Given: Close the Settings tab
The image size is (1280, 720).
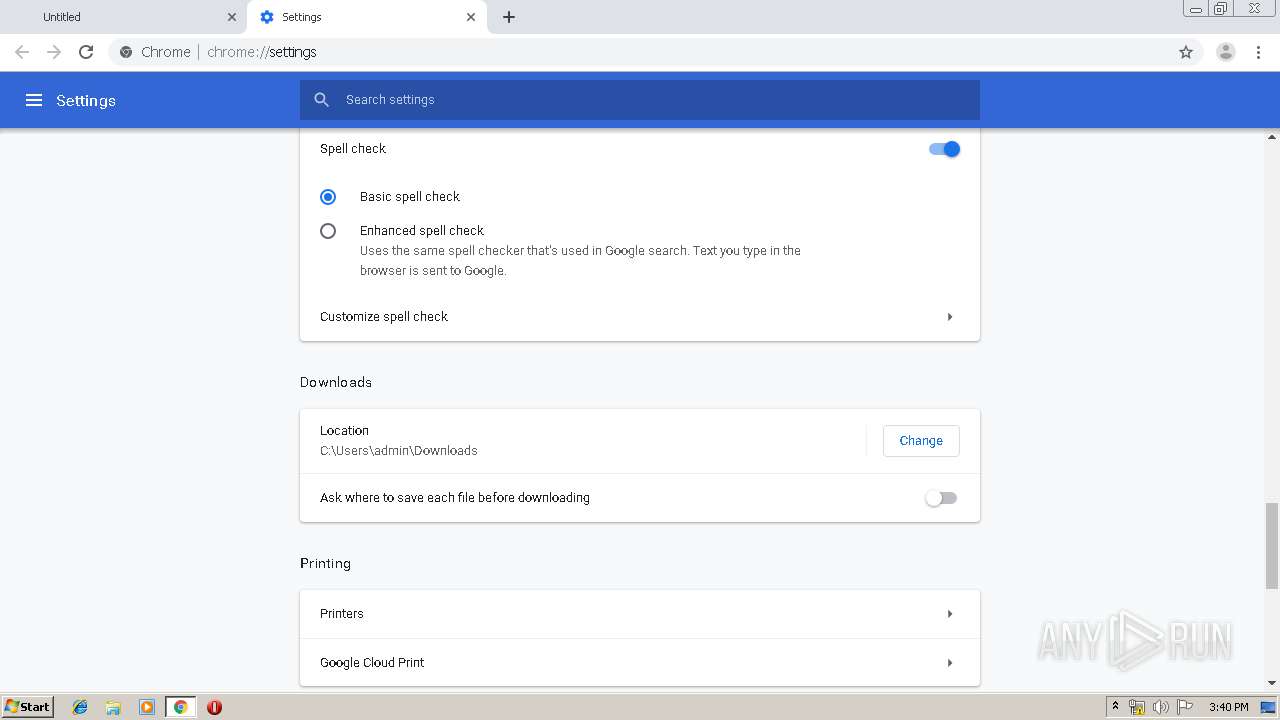Looking at the screenshot, I should tap(471, 17).
